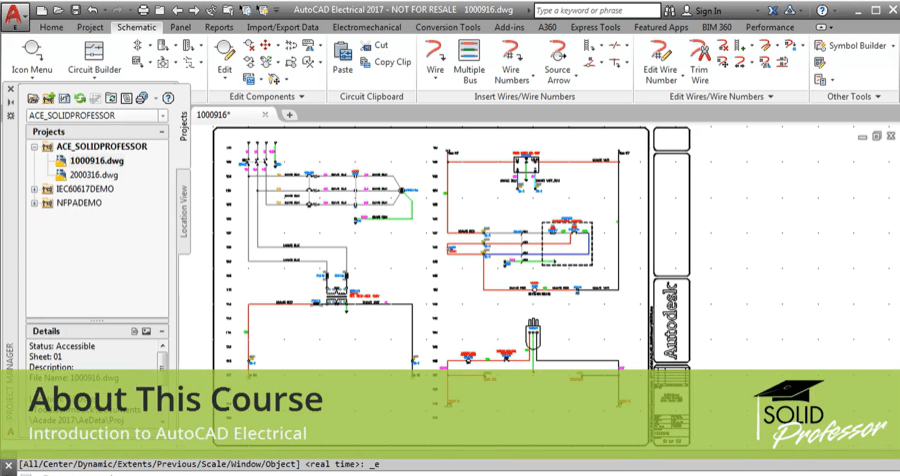
Task: Open the Icon Menu tool
Action: [x=32, y=57]
